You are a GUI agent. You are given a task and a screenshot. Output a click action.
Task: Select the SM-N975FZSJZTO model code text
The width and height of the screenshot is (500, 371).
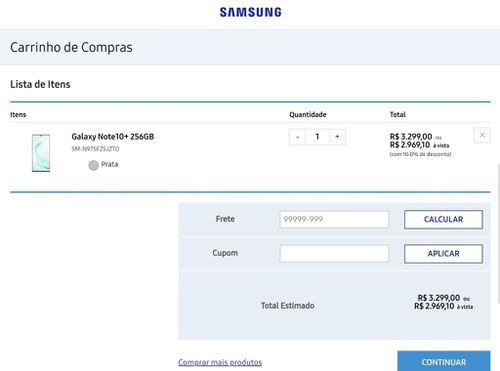pyautogui.click(x=95, y=149)
